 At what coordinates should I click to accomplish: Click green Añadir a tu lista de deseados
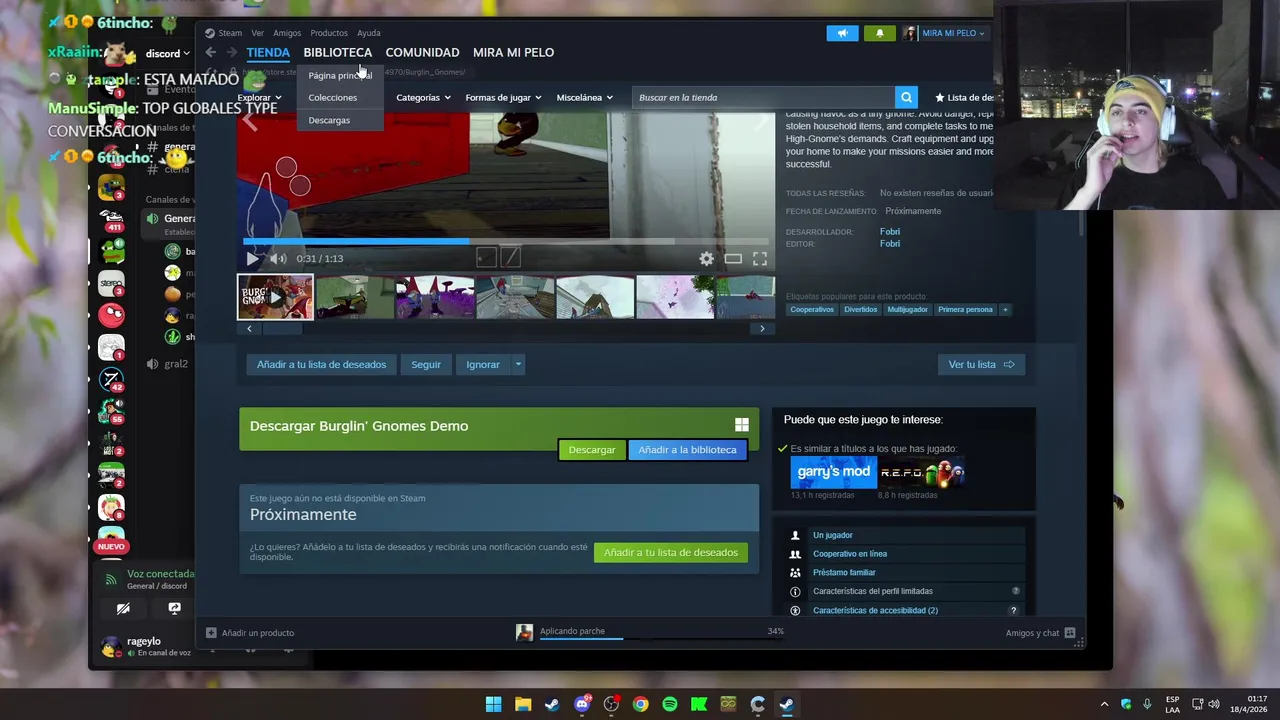point(671,553)
